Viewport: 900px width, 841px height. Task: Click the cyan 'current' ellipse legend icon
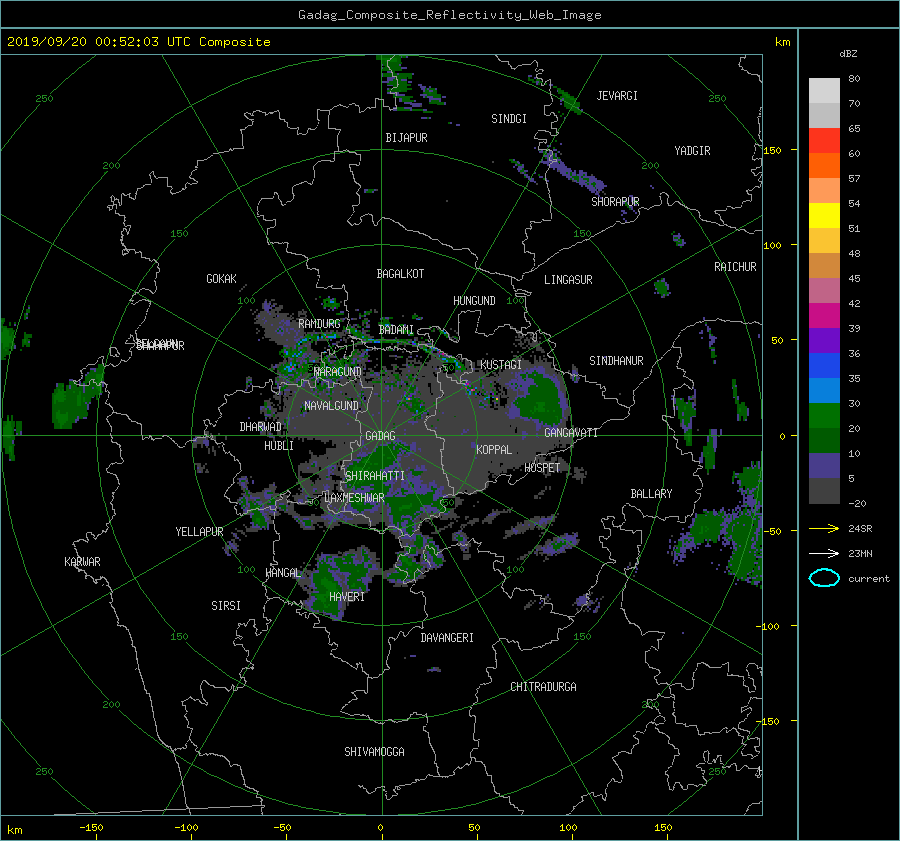point(824,578)
